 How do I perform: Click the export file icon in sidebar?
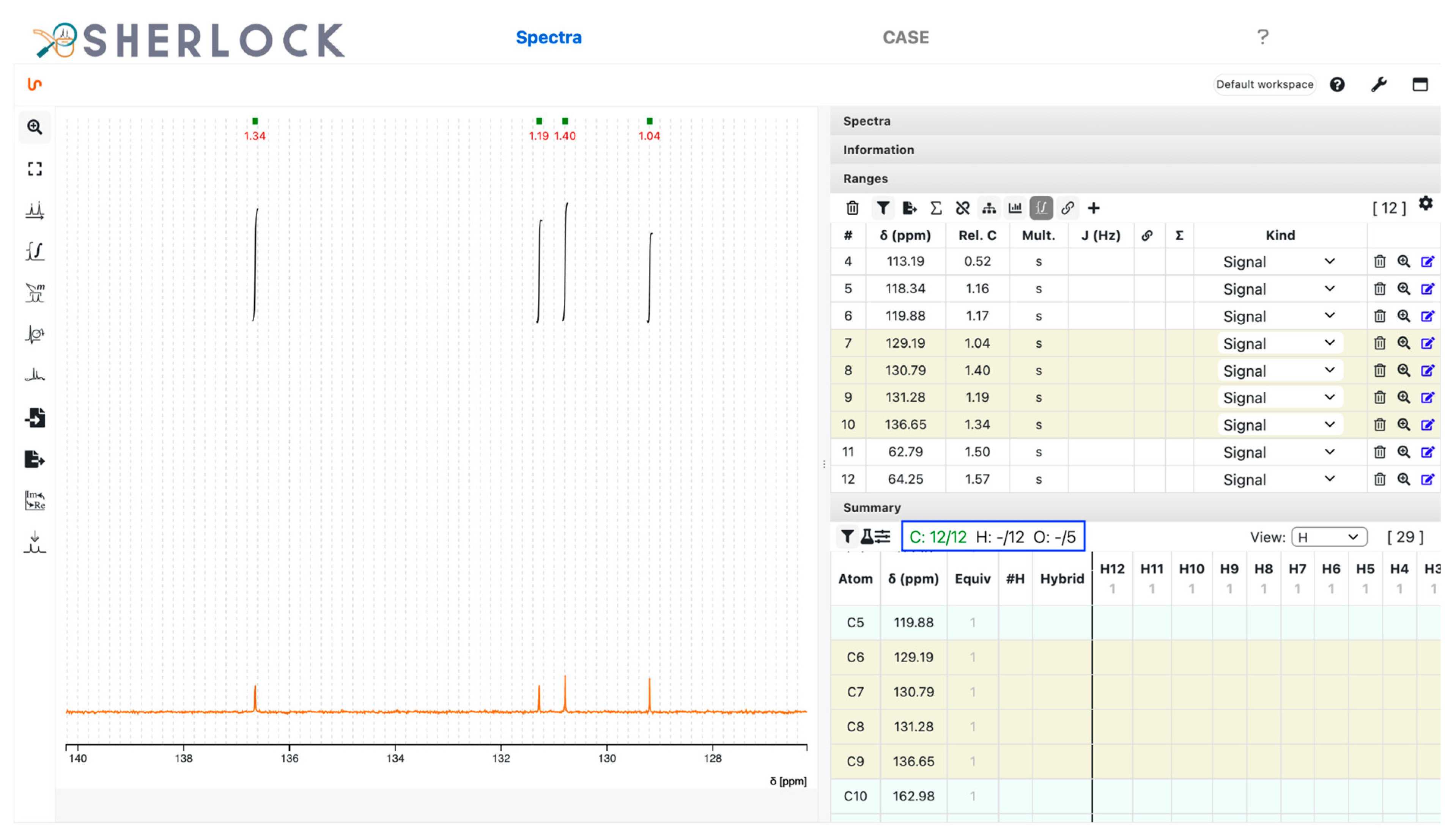tap(35, 459)
